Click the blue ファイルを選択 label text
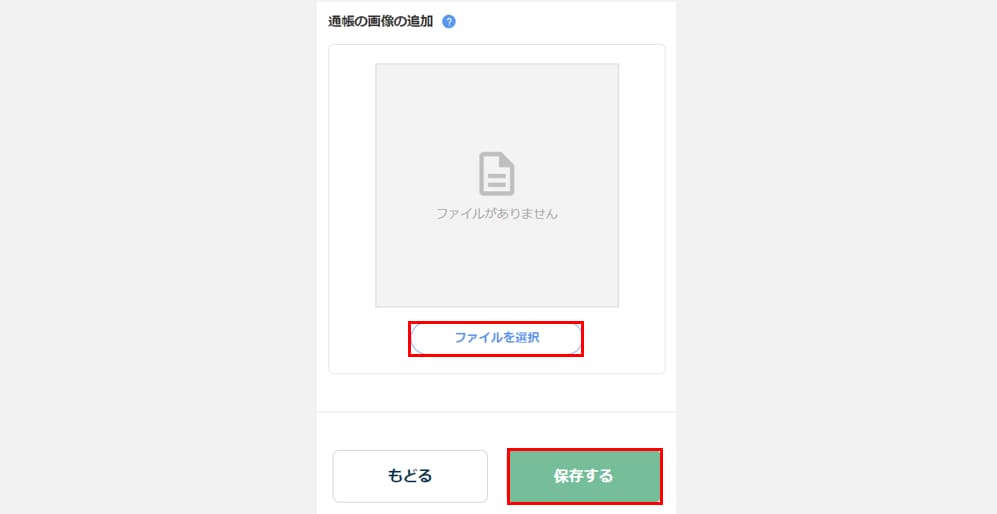Screen dimensions: 997x514 pos(497,338)
